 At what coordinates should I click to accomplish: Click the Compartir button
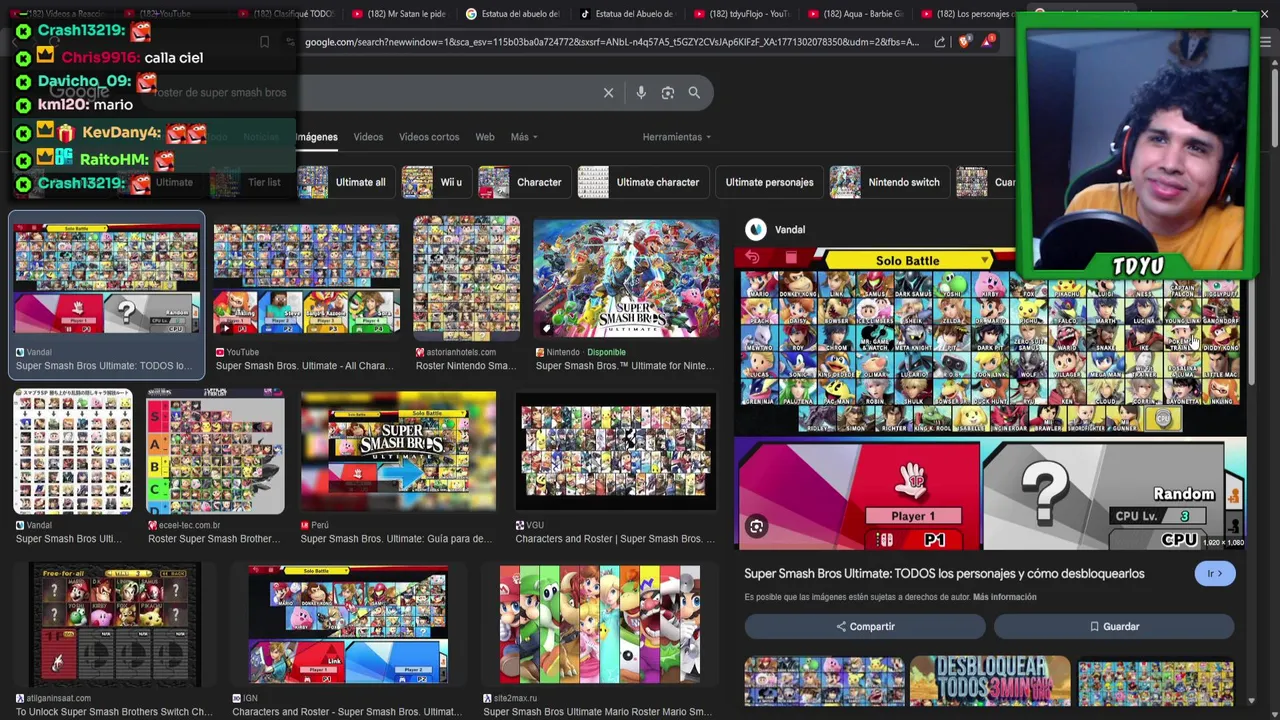click(x=865, y=626)
